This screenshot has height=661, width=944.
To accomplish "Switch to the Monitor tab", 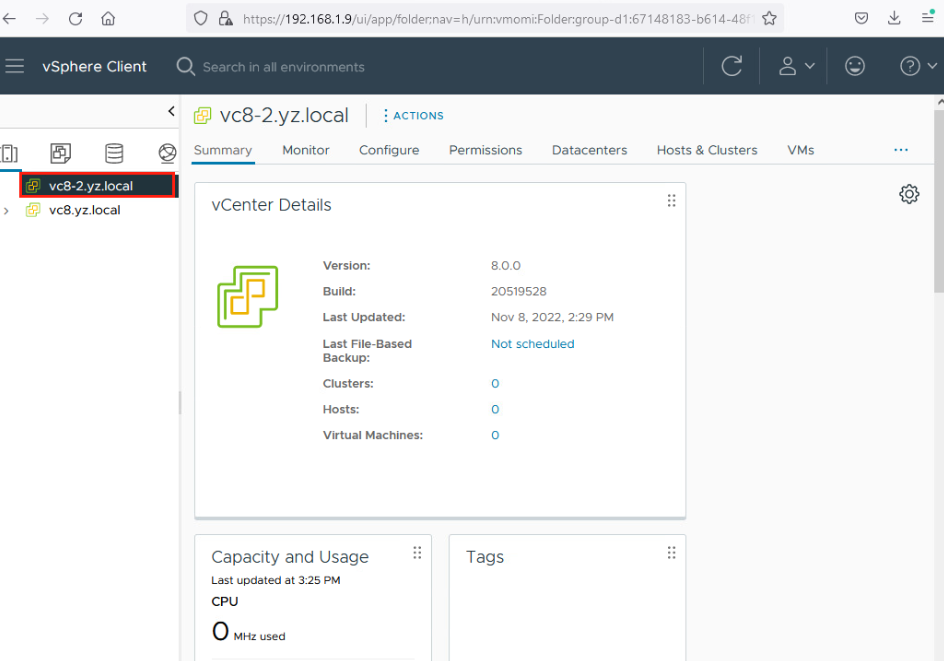I will [x=305, y=150].
